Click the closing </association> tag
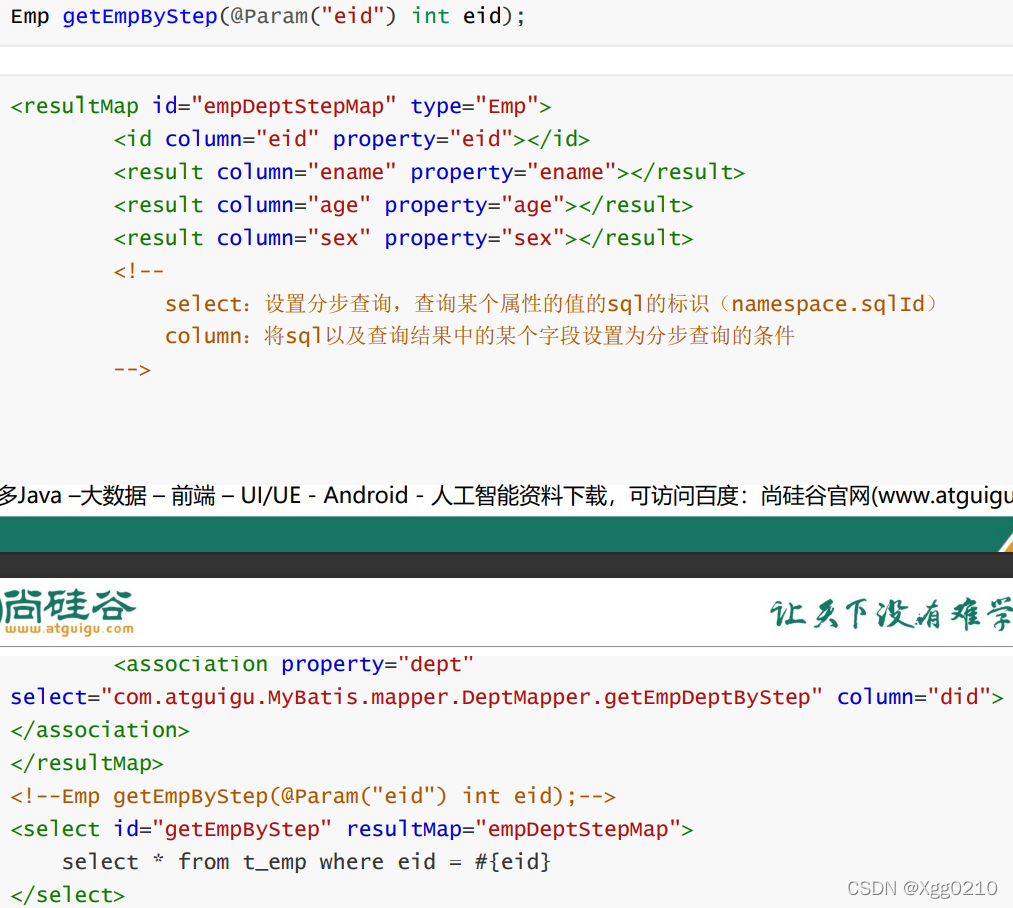 100,730
